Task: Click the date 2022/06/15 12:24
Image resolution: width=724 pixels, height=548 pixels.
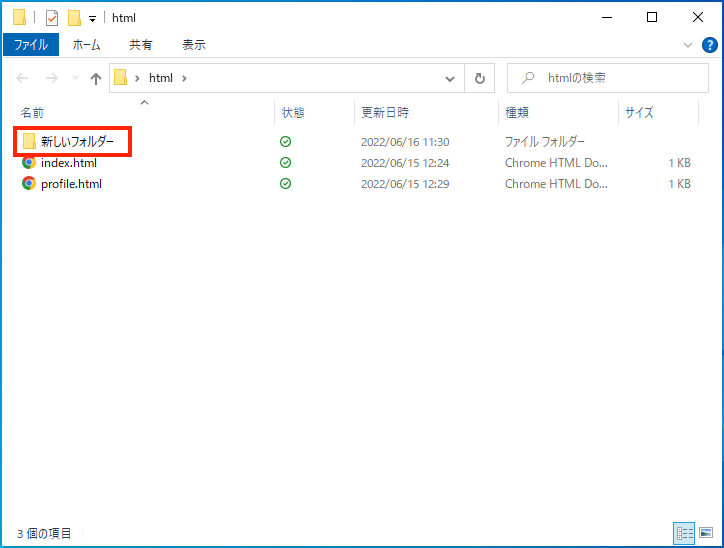Action: (405, 163)
